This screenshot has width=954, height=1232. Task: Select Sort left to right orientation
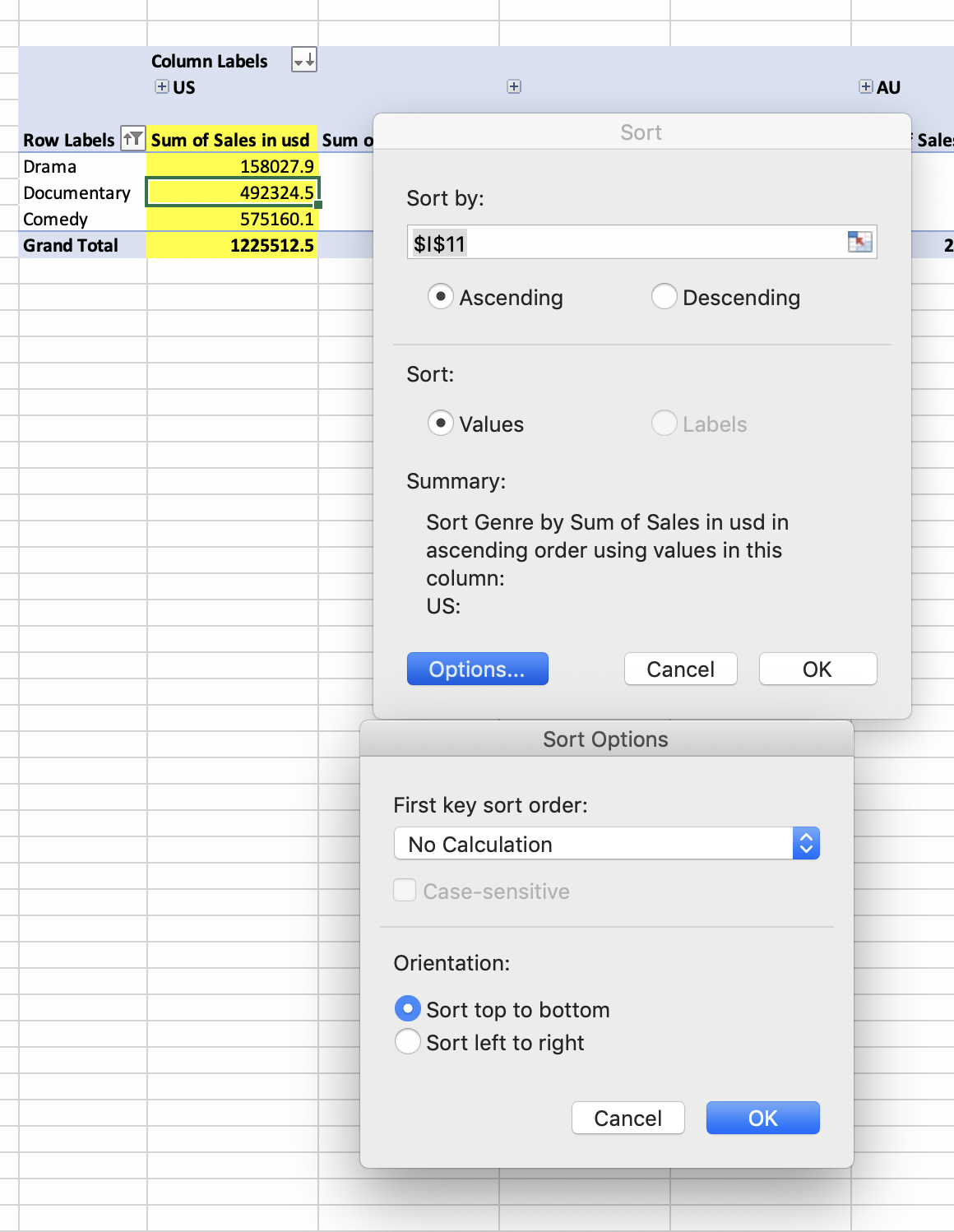click(408, 1041)
